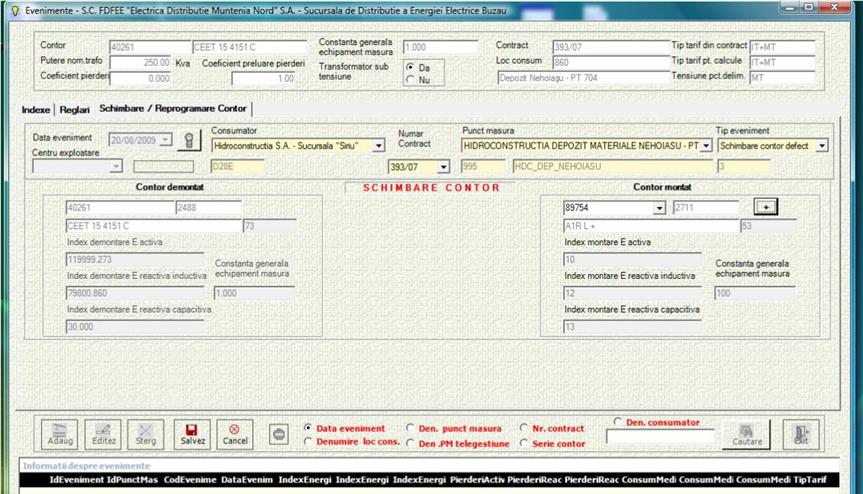The height and width of the screenshot is (494, 863).
Task: Open the Punct masura dropdown
Action: coord(706,145)
